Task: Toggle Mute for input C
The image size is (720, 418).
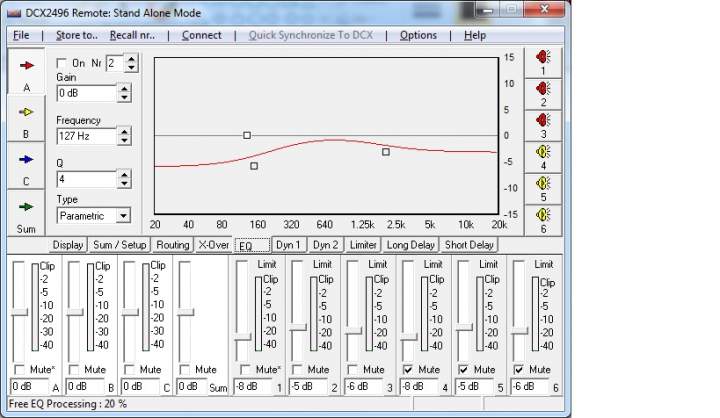Action: [x=129, y=369]
